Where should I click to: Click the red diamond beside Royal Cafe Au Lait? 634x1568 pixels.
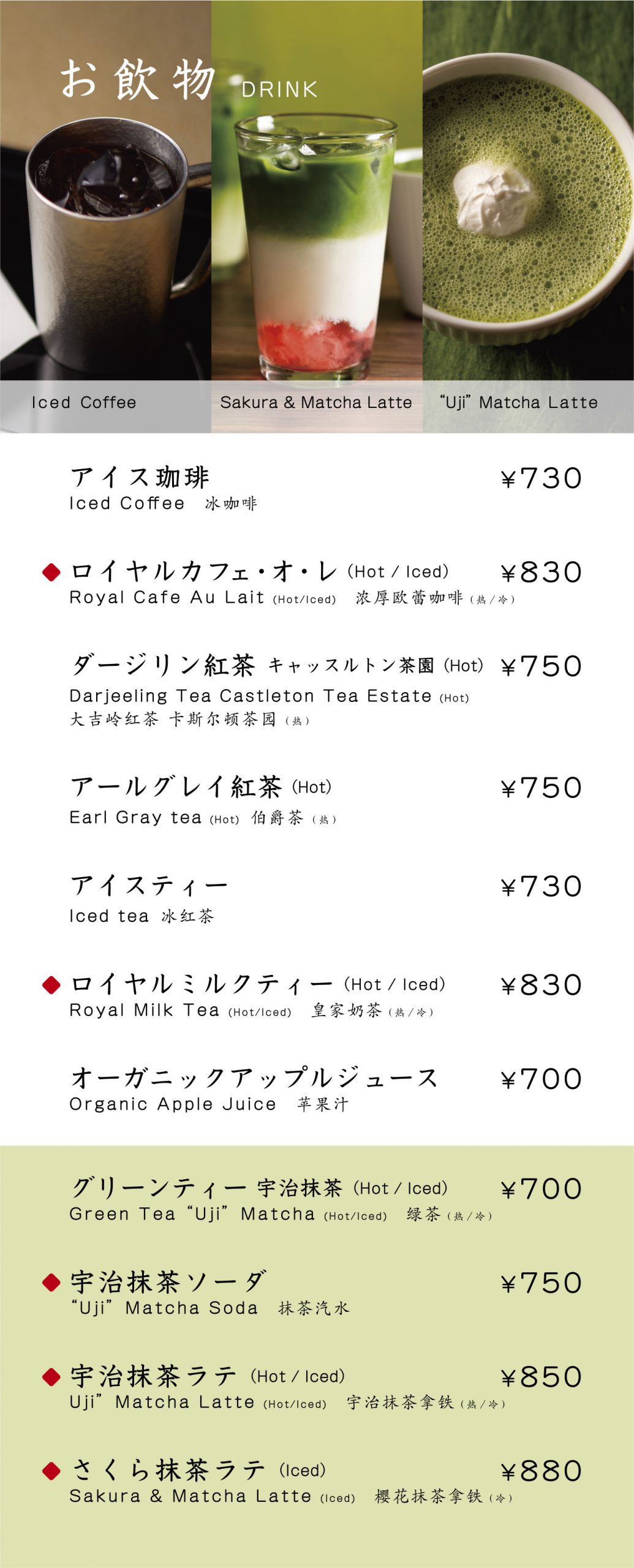pyautogui.click(x=51, y=572)
